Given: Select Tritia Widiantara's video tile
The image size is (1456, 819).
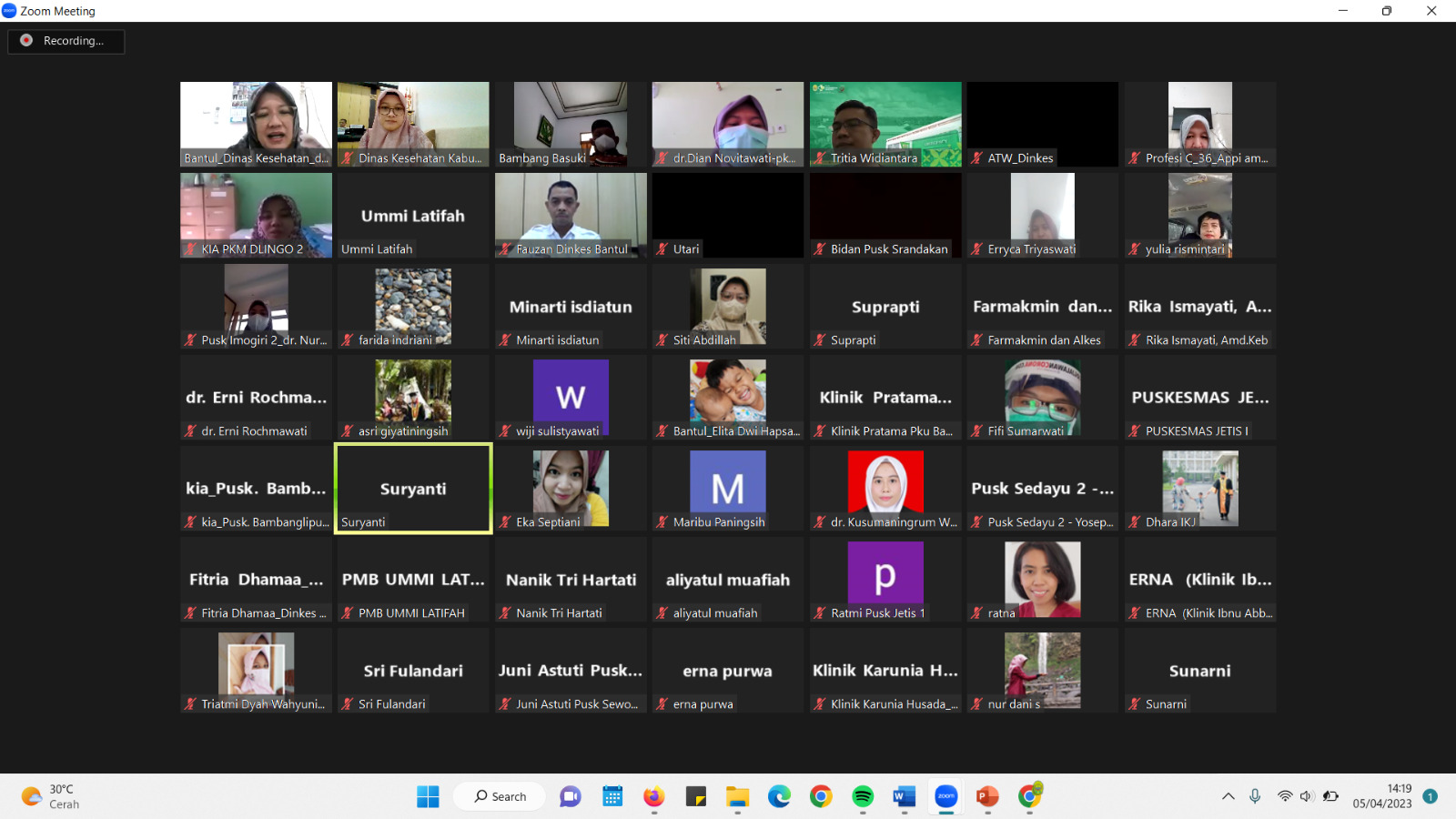Looking at the screenshot, I should click(x=885, y=125).
